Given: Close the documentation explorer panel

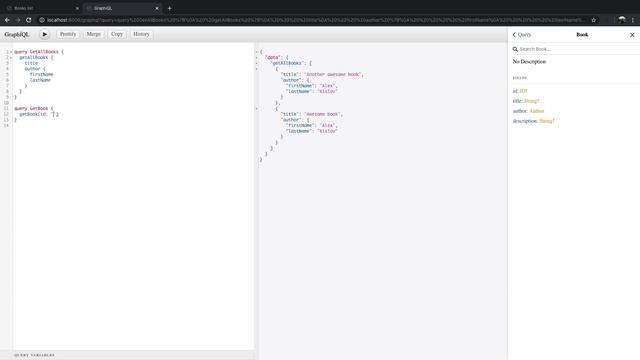Looking at the screenshot, I should click(632, 35).
